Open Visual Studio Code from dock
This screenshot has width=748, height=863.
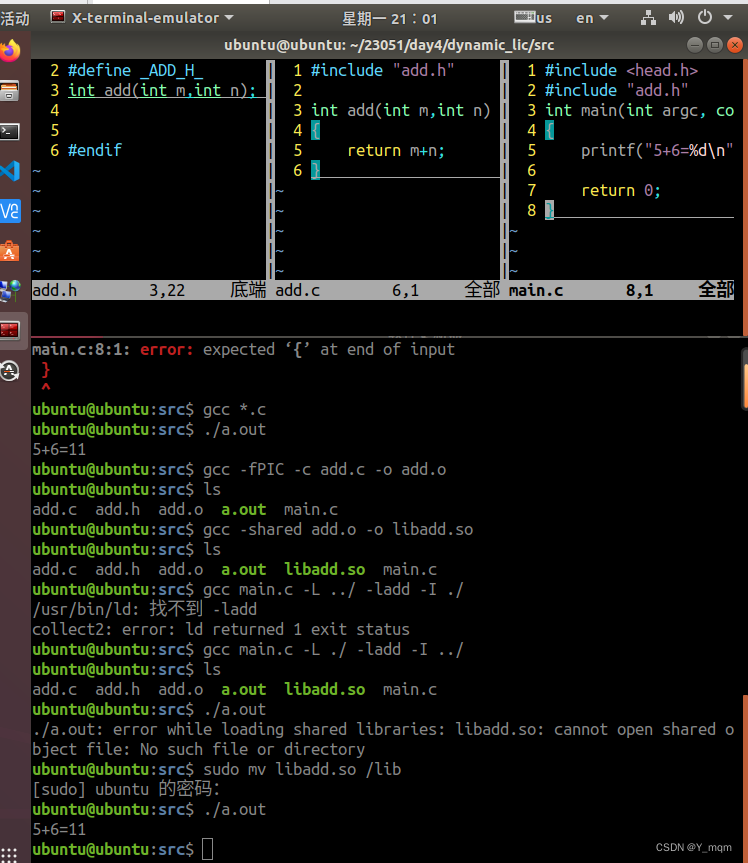(x=10, y=171)
